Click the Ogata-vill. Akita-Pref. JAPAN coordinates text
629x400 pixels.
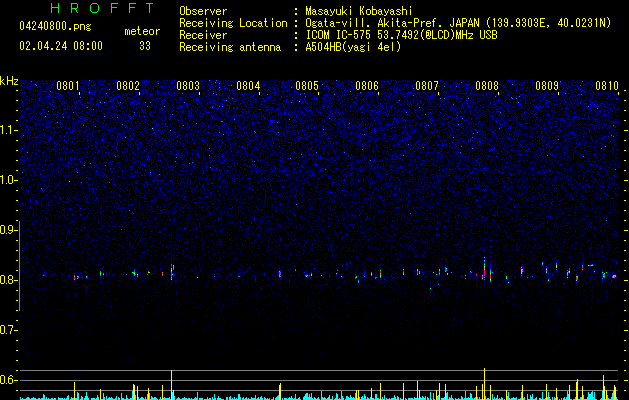click(x=458, y=23)
